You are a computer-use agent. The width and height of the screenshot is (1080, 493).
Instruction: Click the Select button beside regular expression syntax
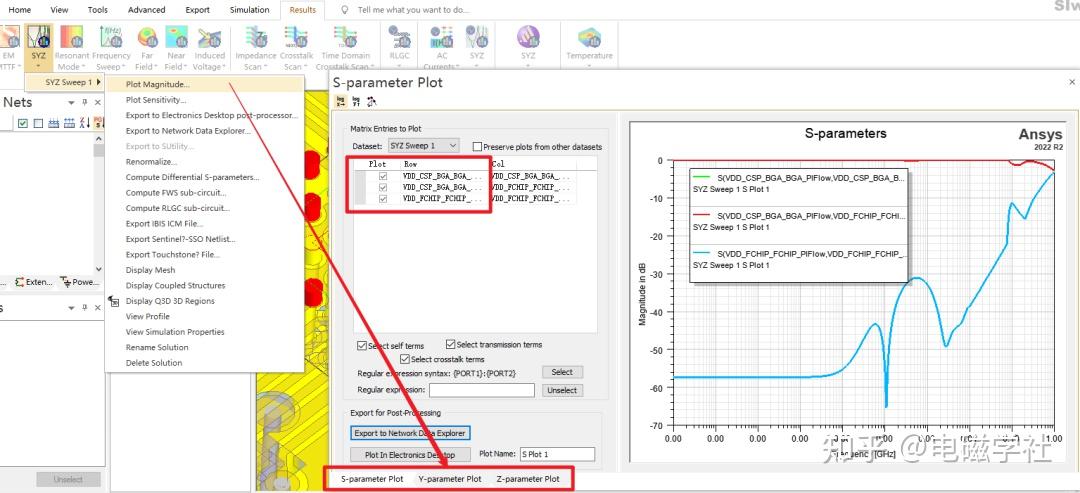point(562,372)
